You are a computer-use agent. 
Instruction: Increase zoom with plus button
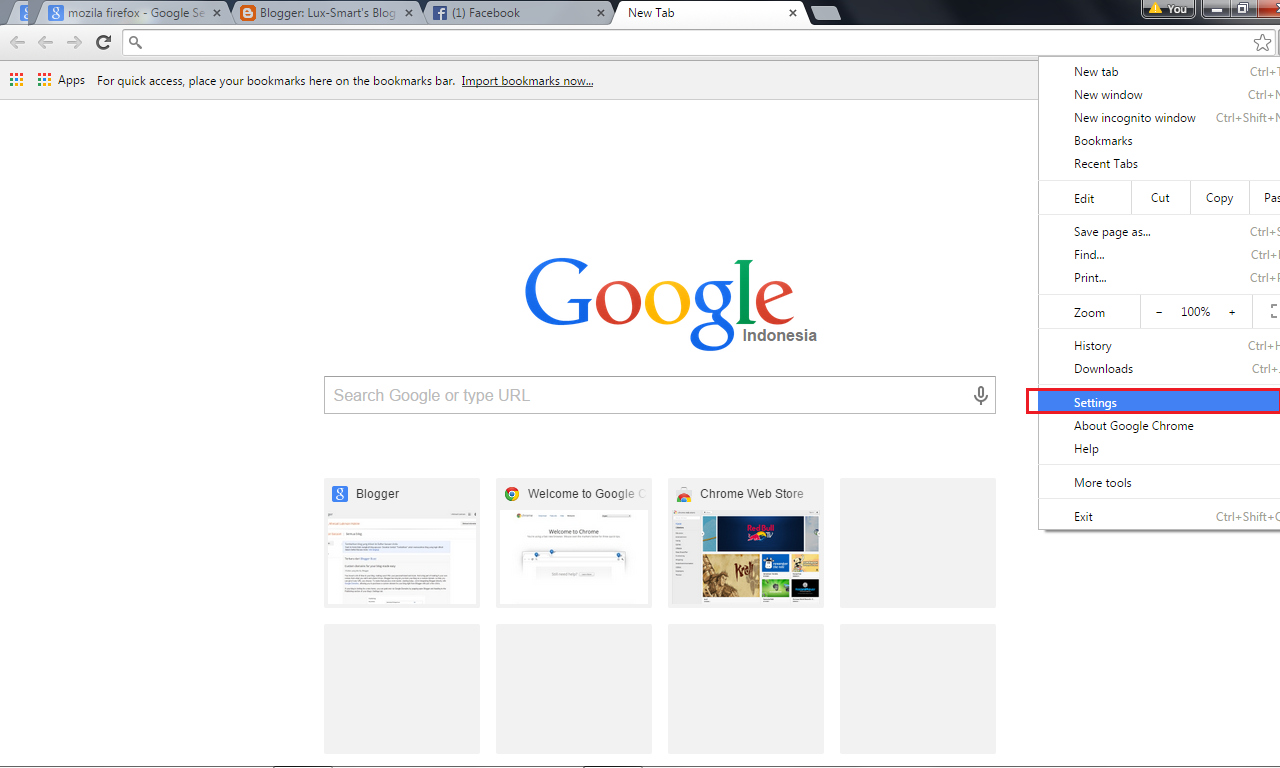tap(1232, 312)
